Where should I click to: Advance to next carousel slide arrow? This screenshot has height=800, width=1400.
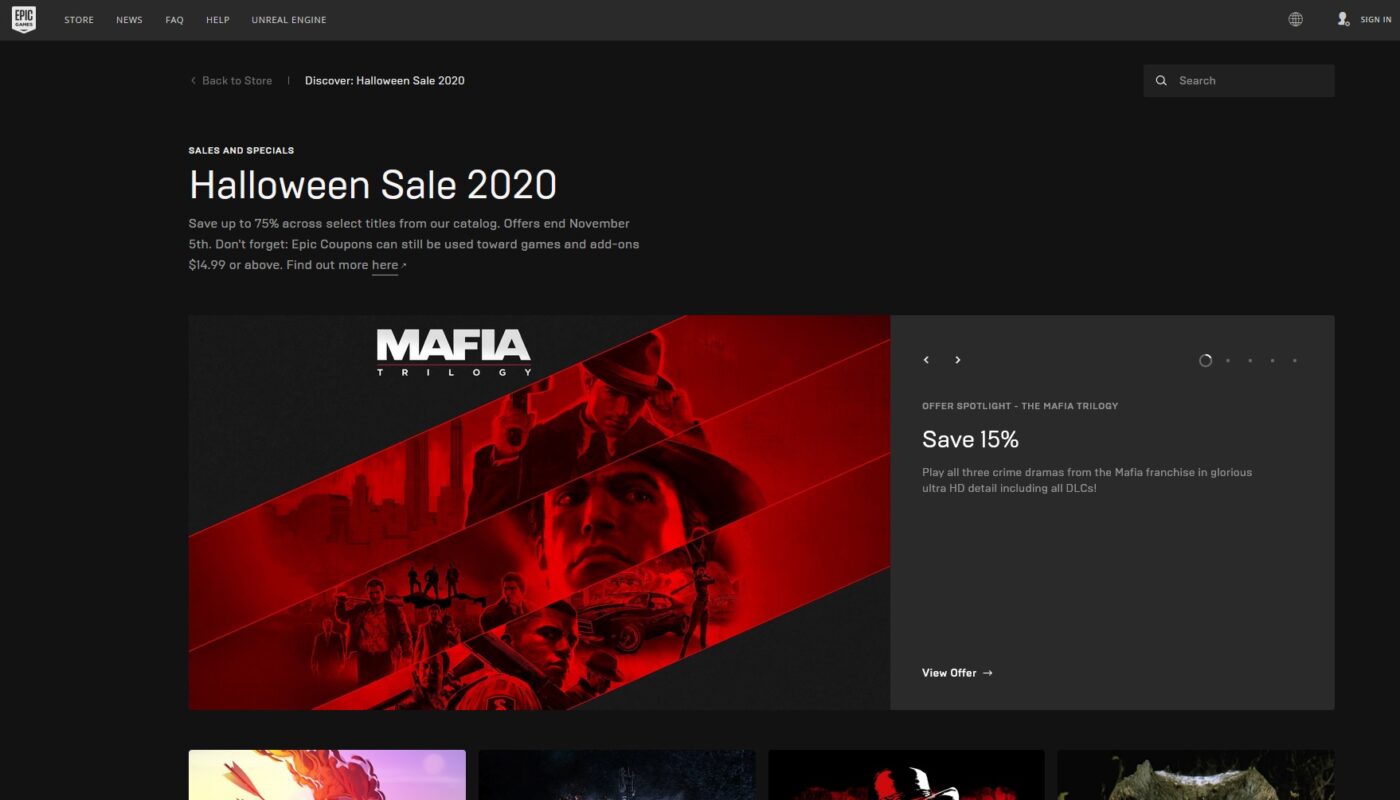(x=957, y=360)
